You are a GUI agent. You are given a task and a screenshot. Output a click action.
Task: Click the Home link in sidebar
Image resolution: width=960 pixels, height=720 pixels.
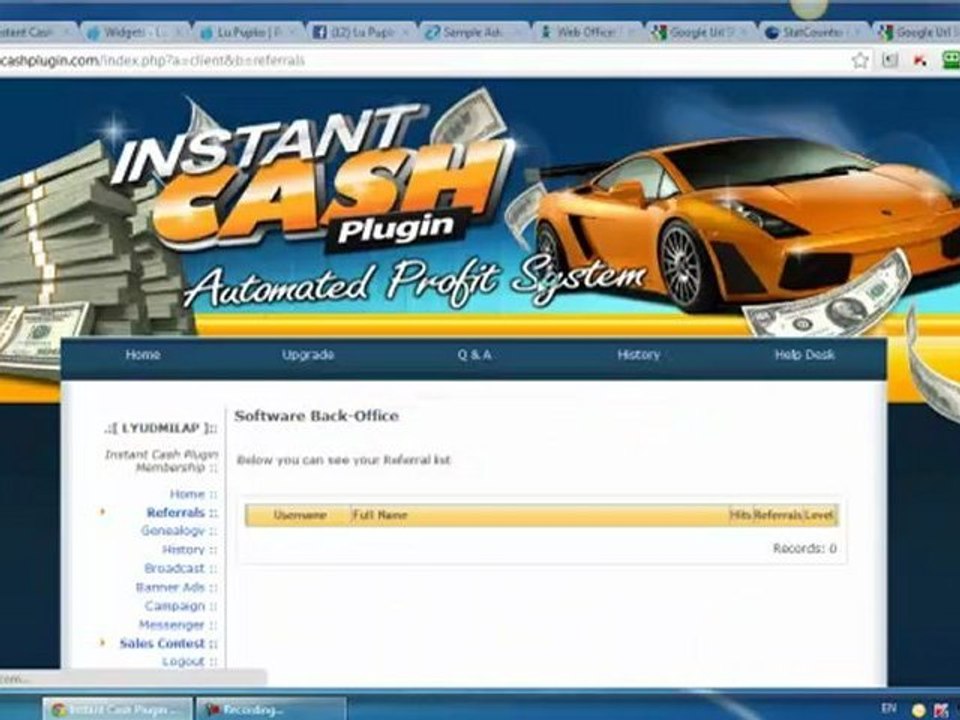[x=187, y=493]
